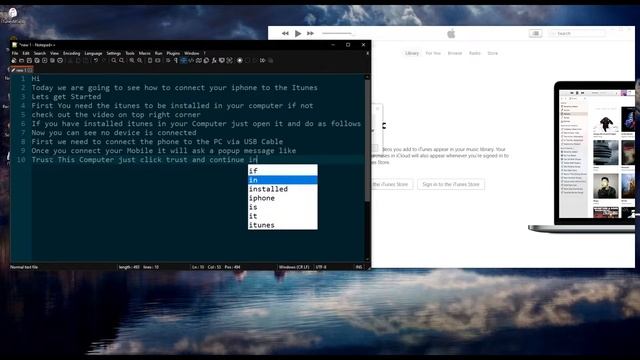The height and width of the screenshot is (360, 640).
Task: Undo the last edit from toolbar
Action: [96, 60]
